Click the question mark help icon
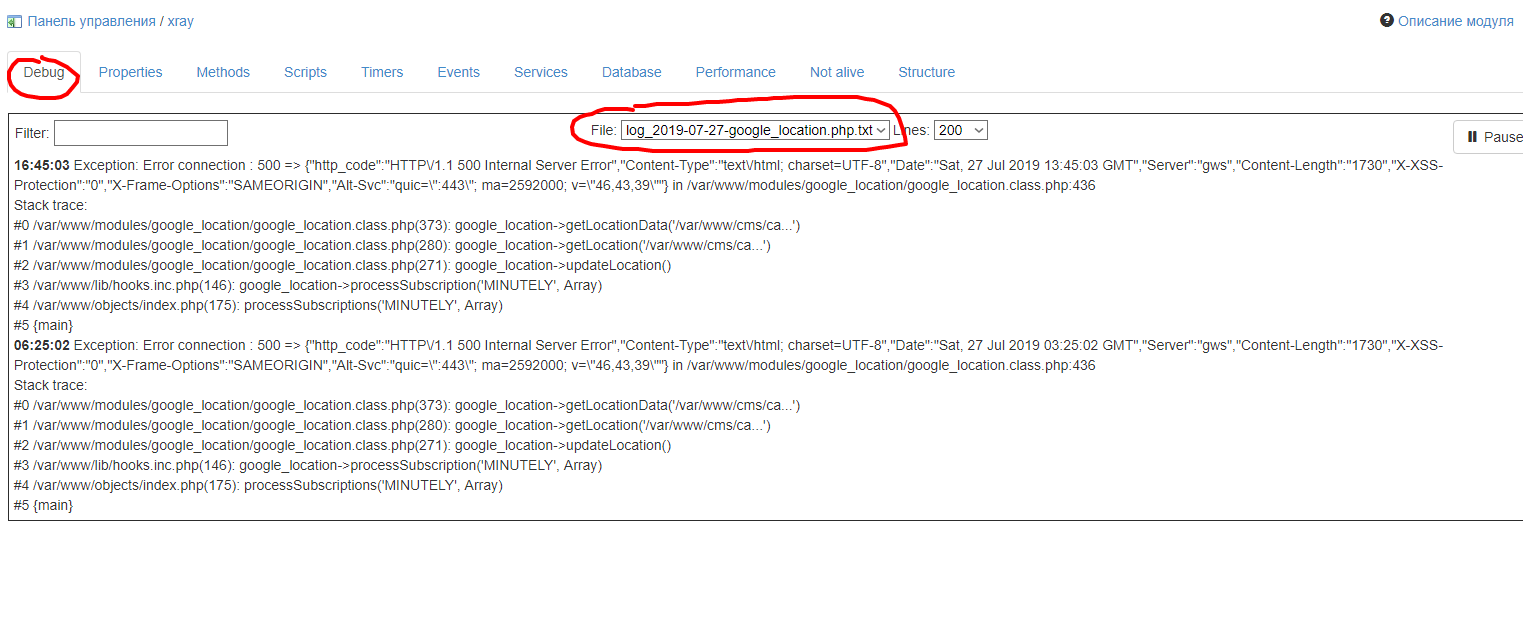 1386,20
